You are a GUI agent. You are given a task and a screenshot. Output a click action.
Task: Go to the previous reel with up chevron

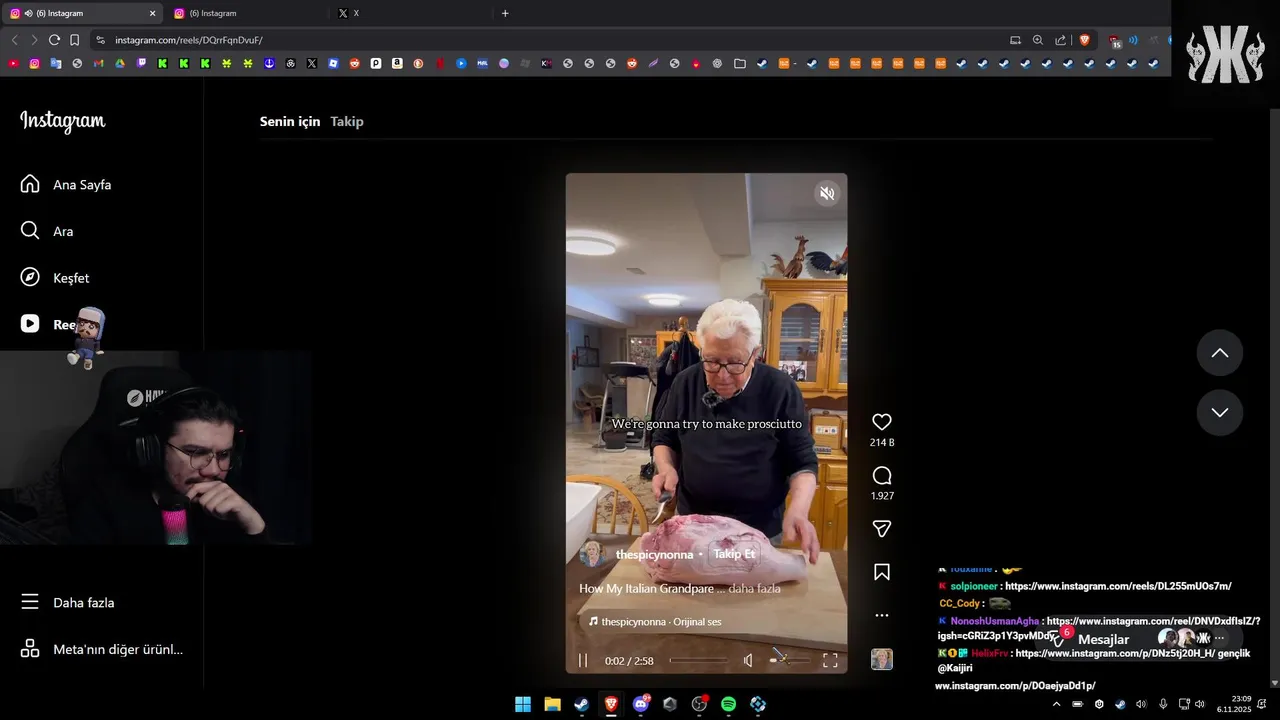click(x=1220, y=353)
